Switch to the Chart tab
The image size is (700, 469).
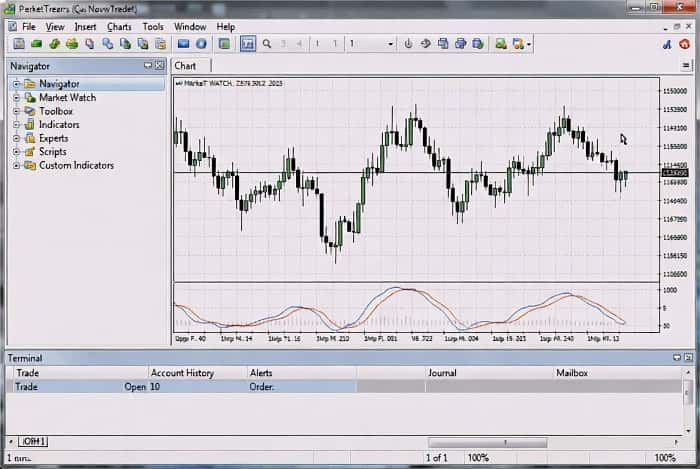point(186,66)
